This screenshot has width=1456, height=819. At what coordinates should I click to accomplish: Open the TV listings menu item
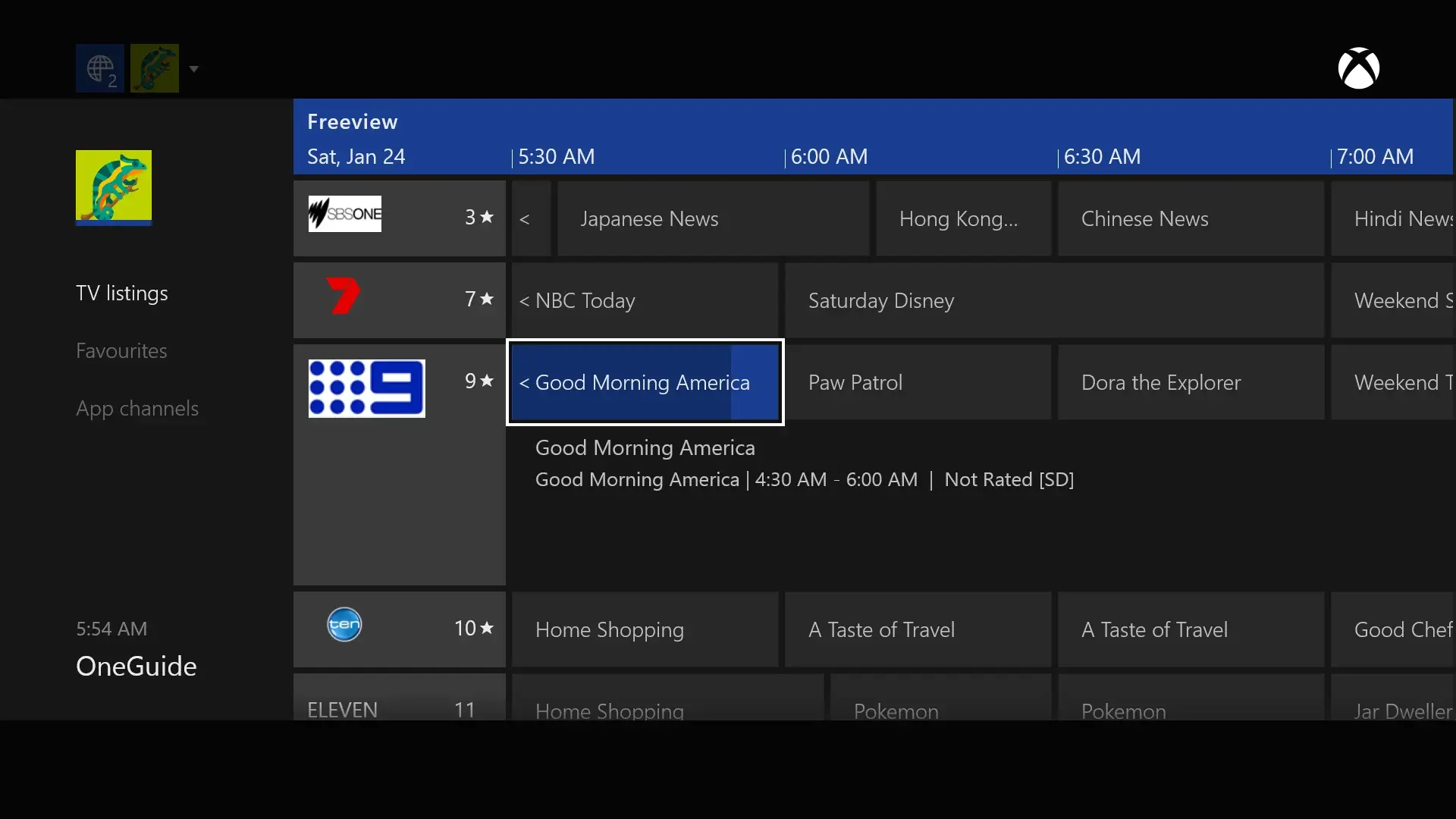point(122,293)
